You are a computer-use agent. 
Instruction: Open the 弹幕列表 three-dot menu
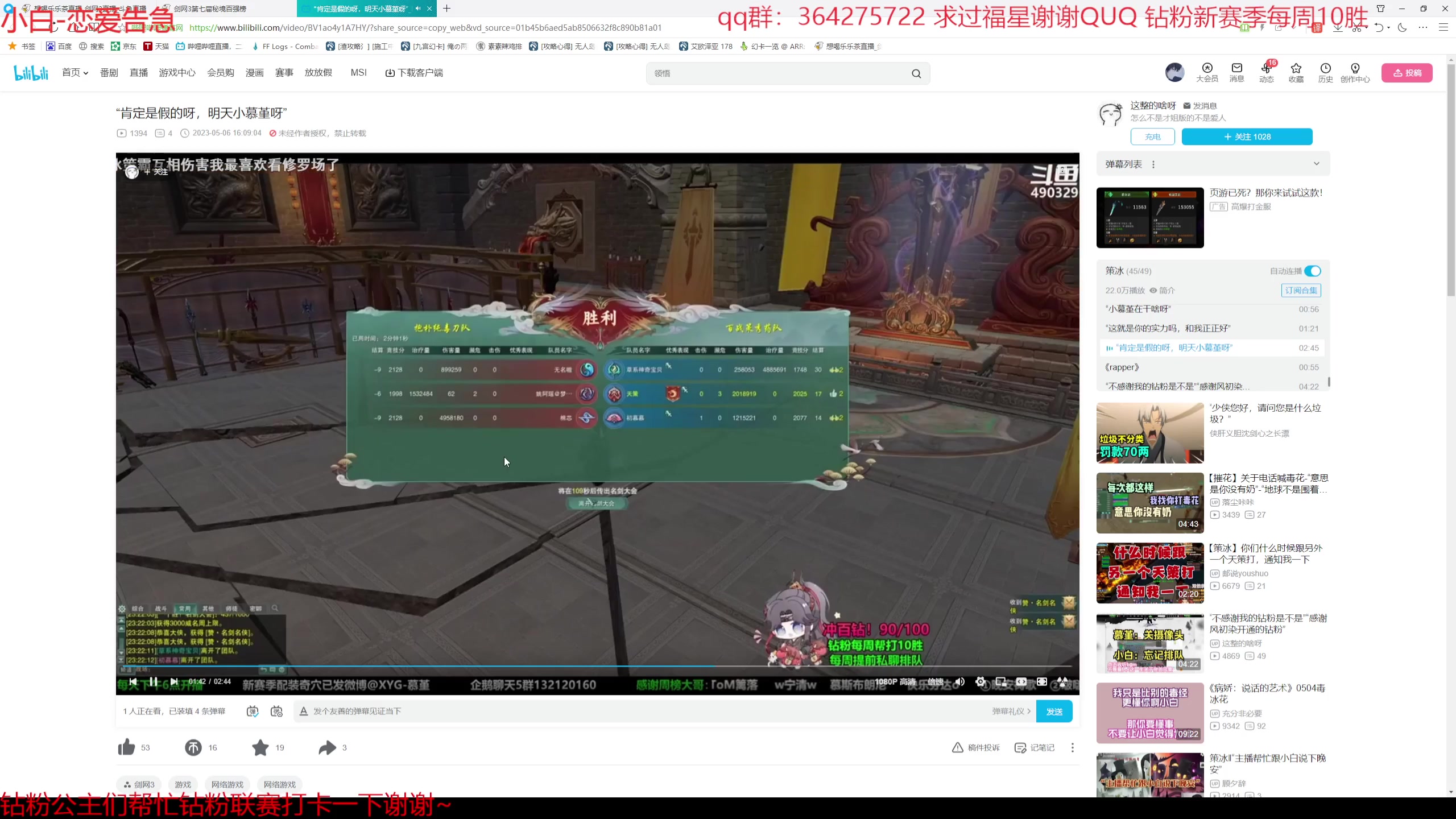1153,164
